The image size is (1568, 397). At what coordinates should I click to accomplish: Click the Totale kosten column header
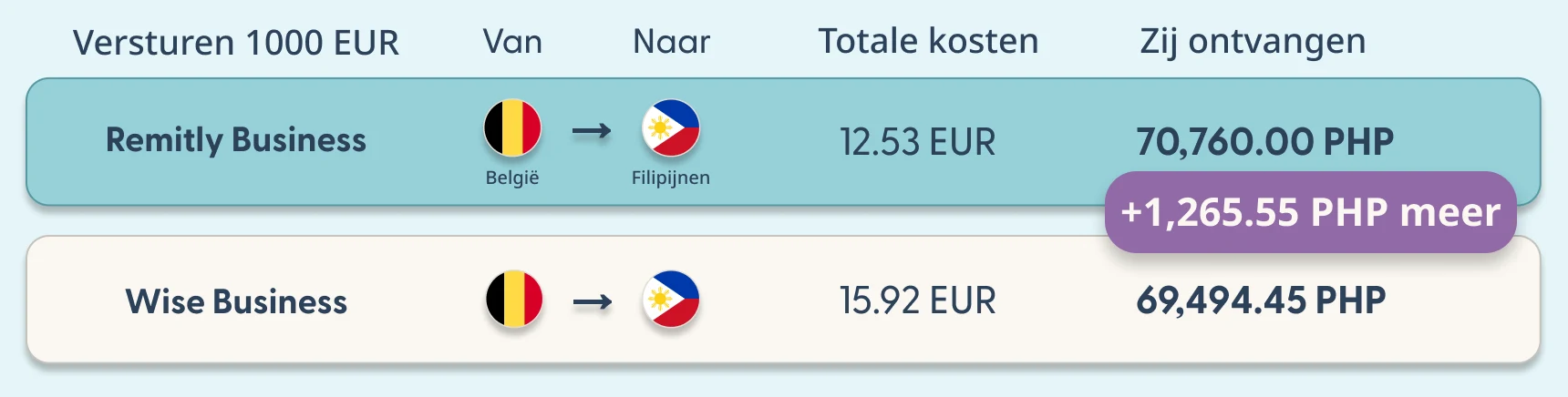(x=928, y=41)
